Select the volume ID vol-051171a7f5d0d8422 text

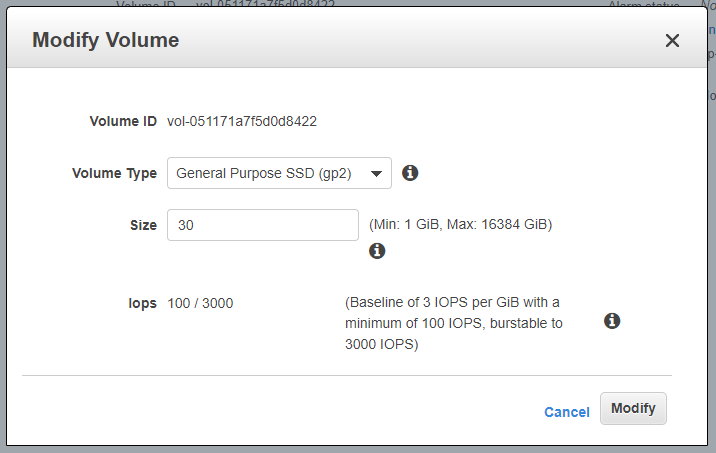coord(242,121)
